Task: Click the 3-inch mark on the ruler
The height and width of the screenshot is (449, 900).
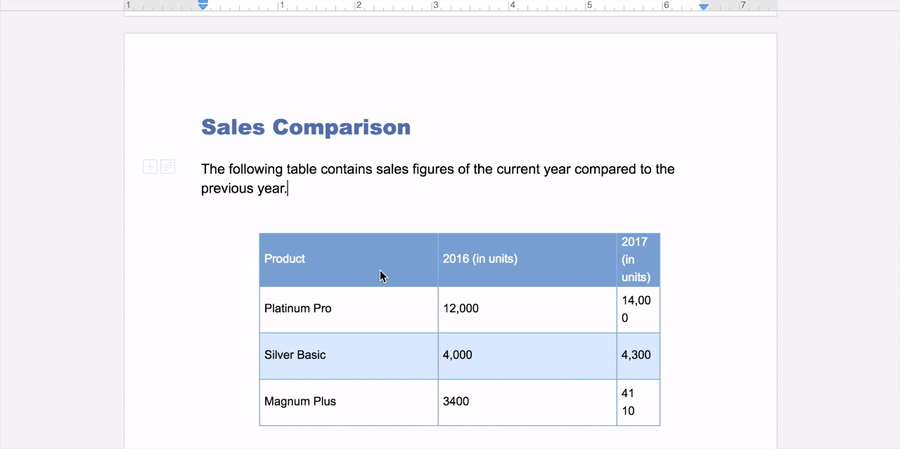Action: [x=435, y=6]
